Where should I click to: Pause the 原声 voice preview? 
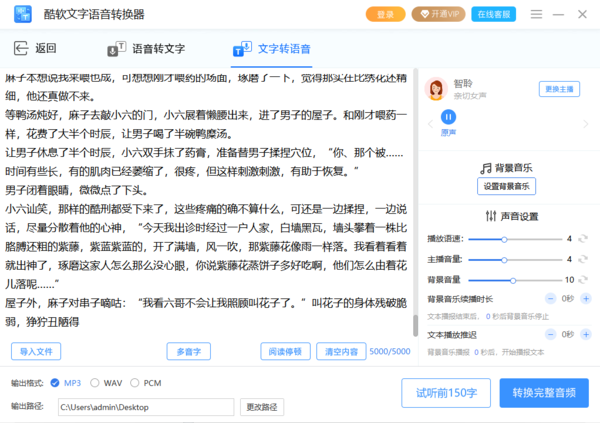[450, 118]
